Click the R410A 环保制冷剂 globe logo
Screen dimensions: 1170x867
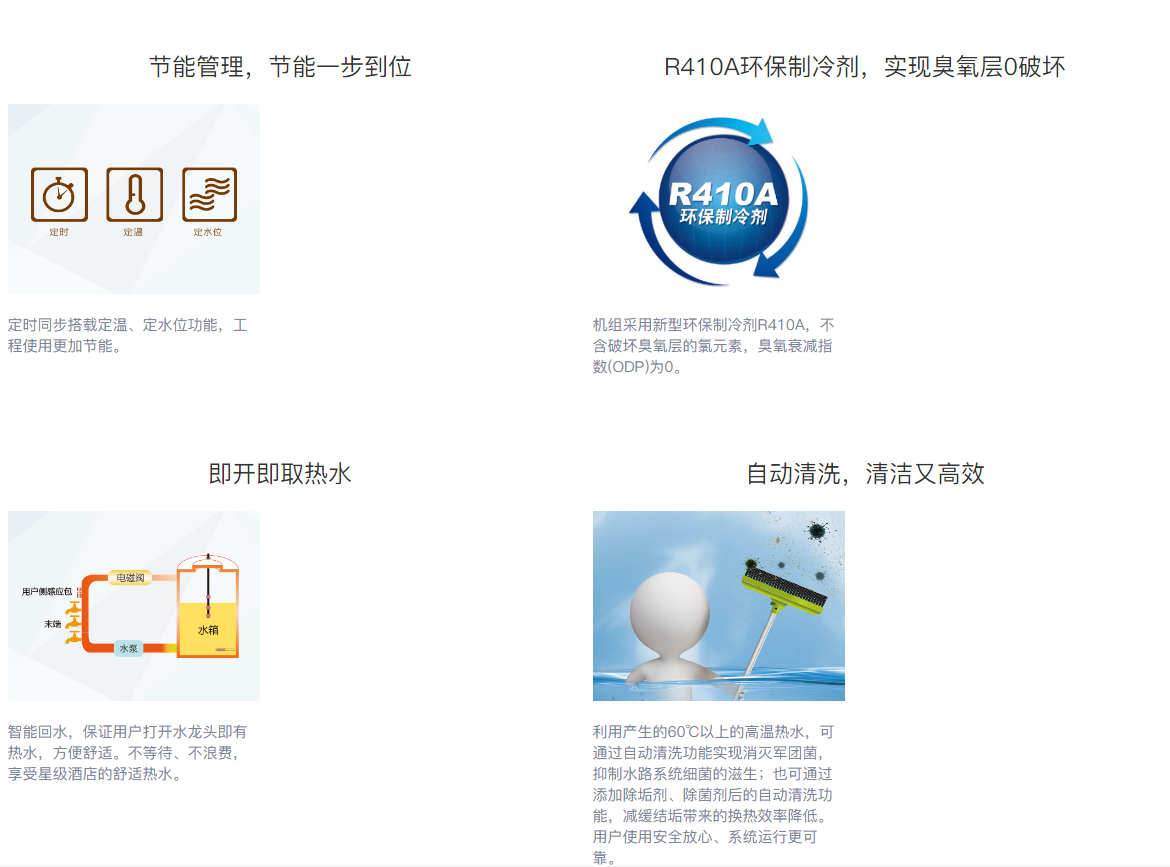[719, 201]
